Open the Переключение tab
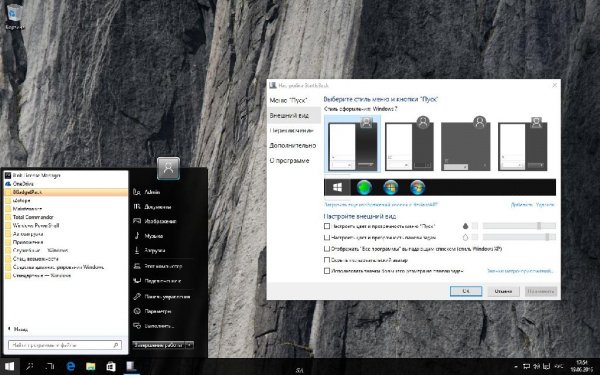The image size is (600, 375). pyautogui.click(x=292, y=130)
